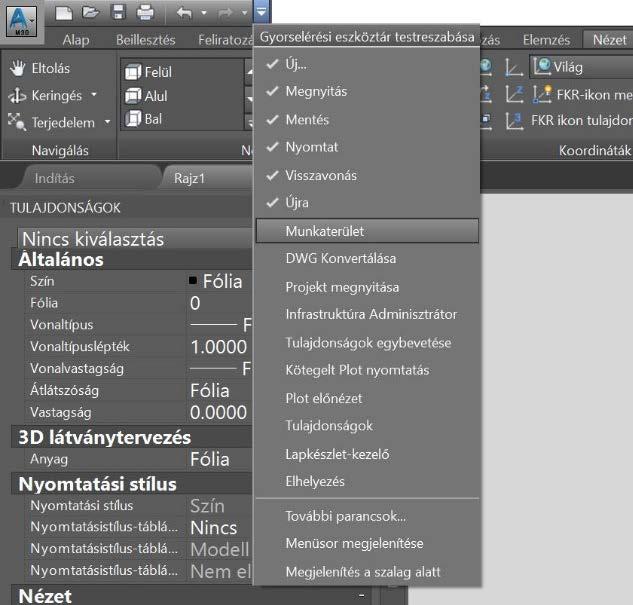This screenshot has width=633, height=605.
Task: Undo last action with the back arrow icon
Action: [184, 13]
